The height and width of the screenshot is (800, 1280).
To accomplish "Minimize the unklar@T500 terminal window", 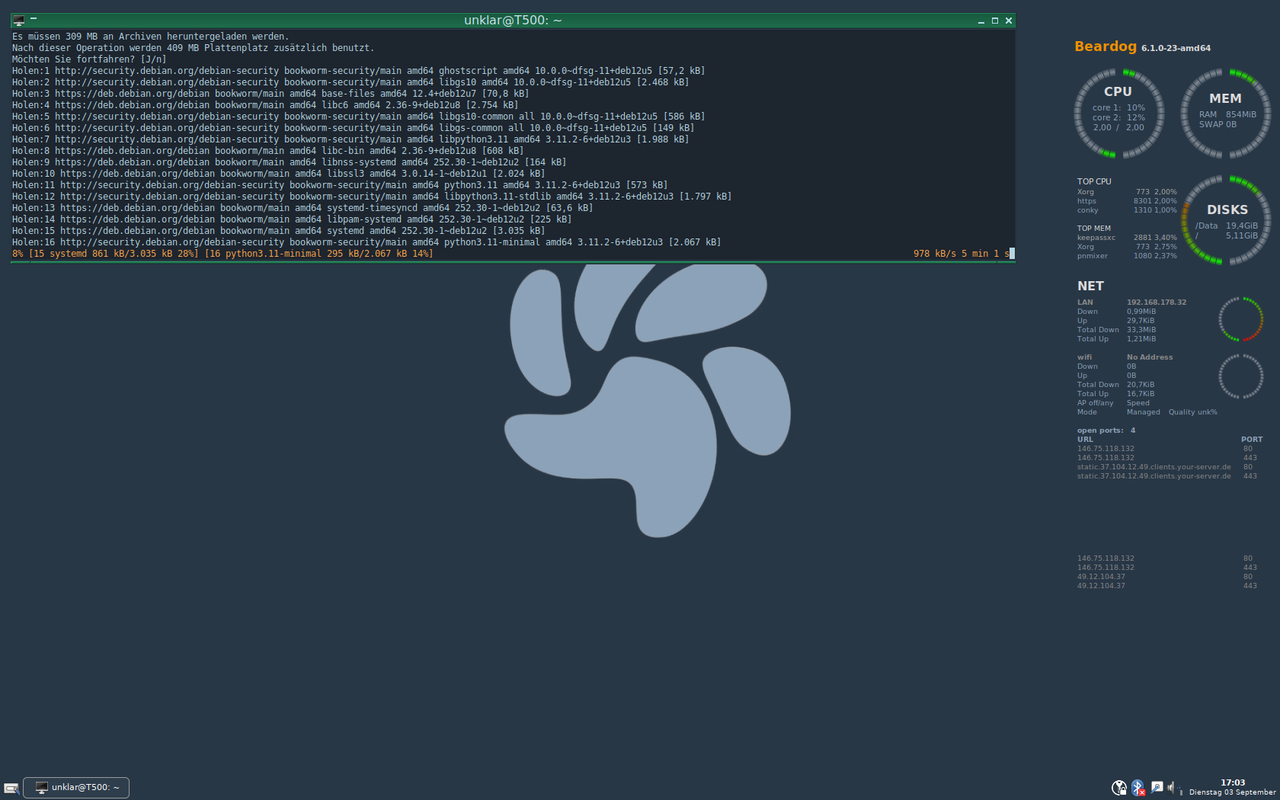I will [982, 20].
